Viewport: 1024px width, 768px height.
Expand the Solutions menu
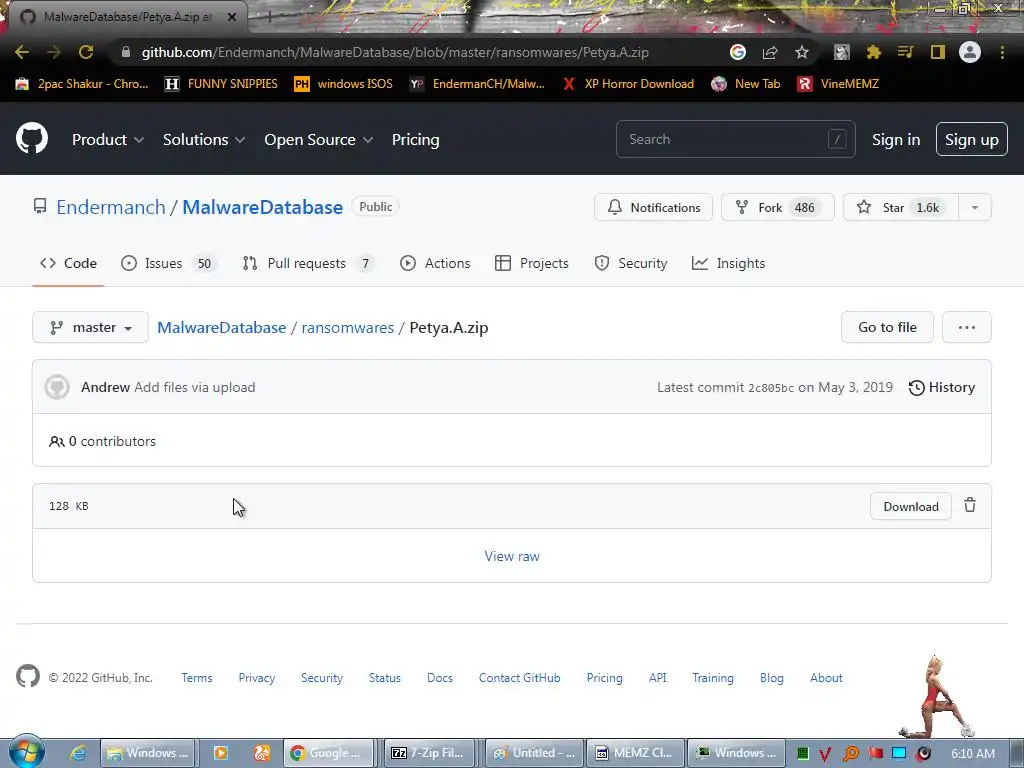(204, 139)
